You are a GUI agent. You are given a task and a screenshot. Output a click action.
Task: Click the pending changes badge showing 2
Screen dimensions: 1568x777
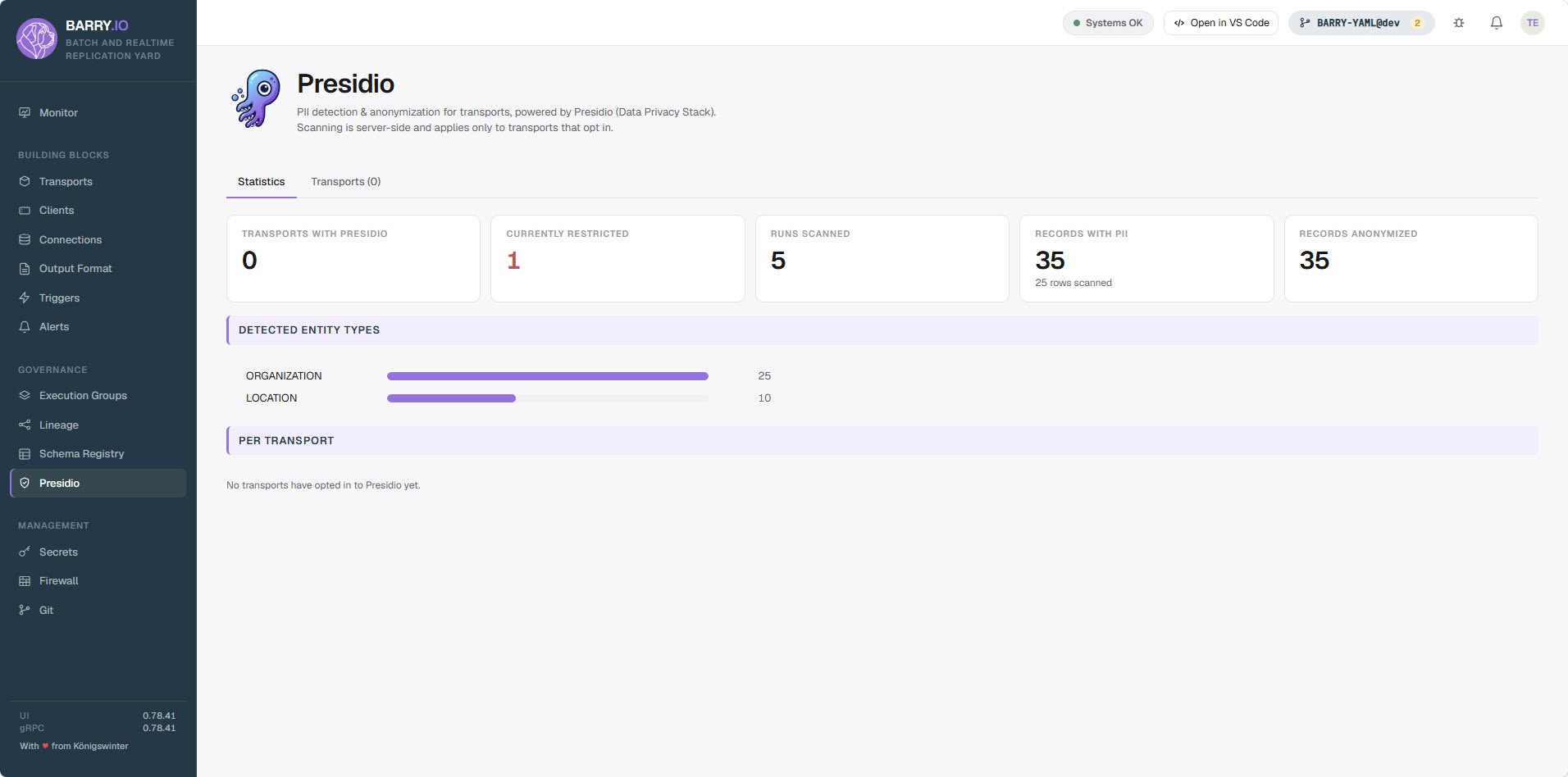[1417, 23]
